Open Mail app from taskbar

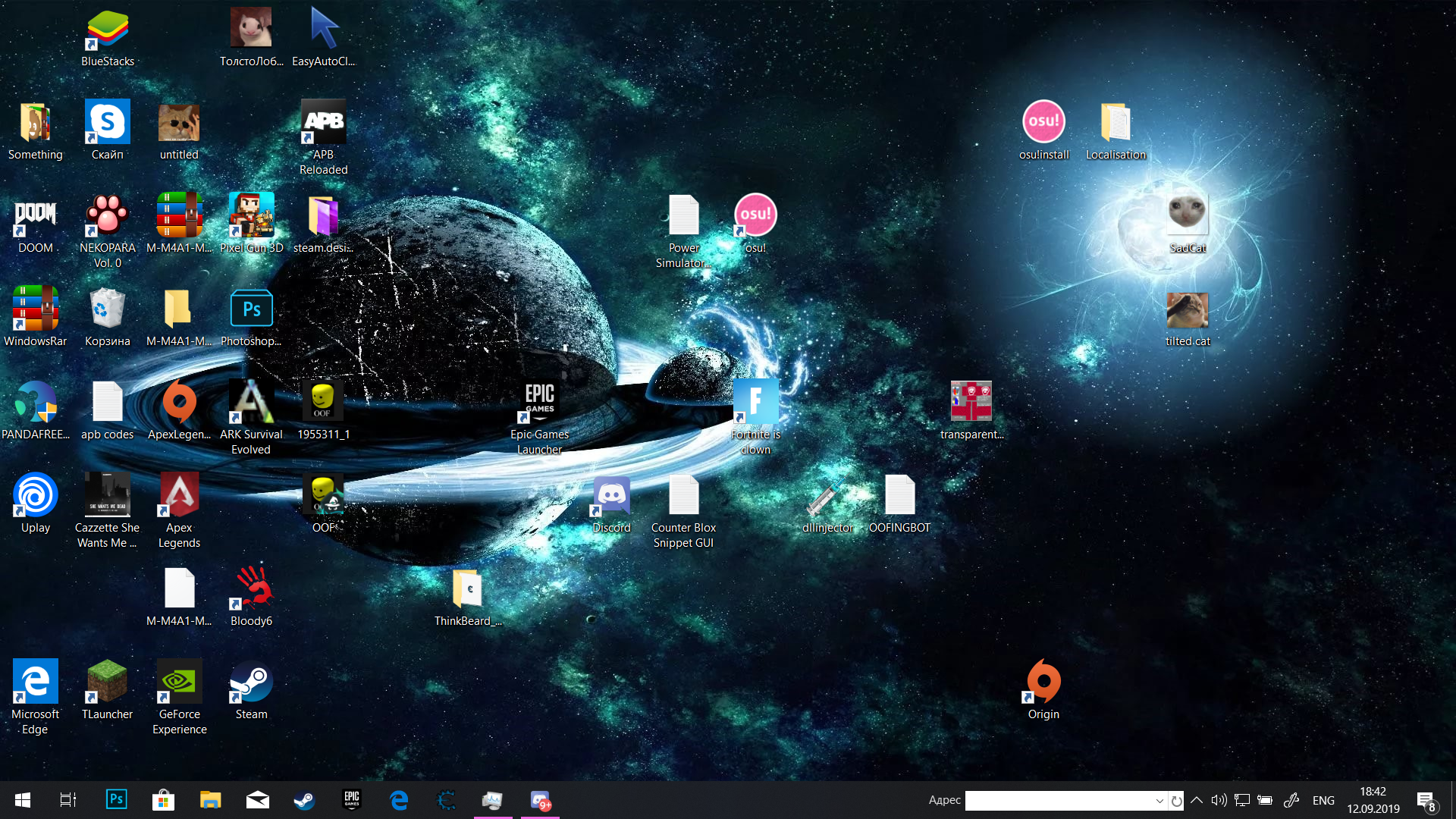[258, 800]
